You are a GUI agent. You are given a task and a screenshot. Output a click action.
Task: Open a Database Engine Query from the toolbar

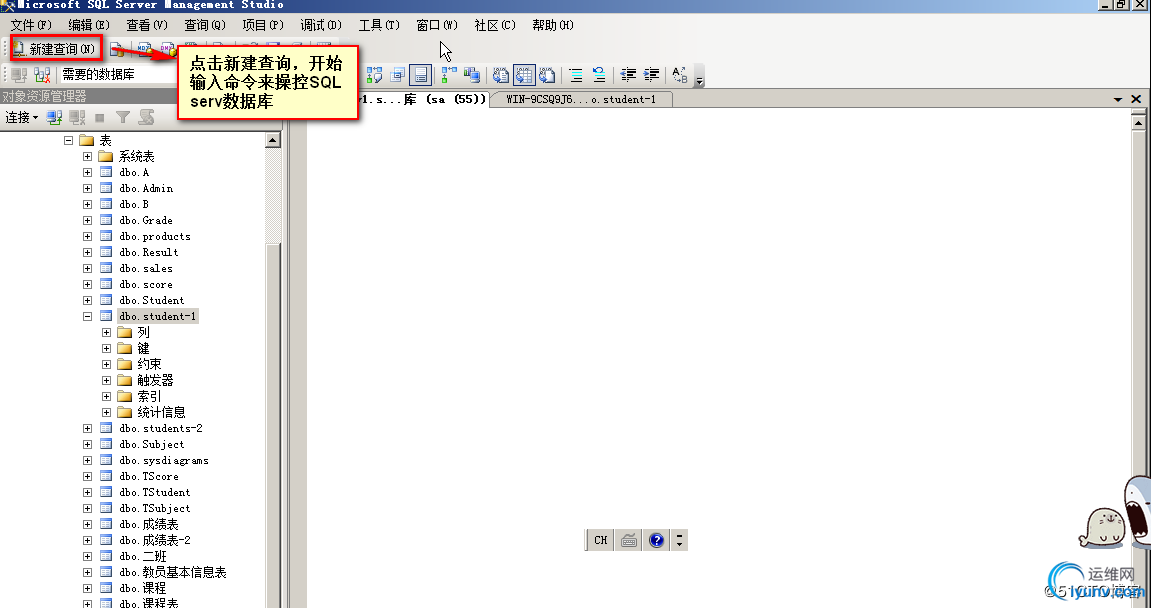tap(117, 49)
